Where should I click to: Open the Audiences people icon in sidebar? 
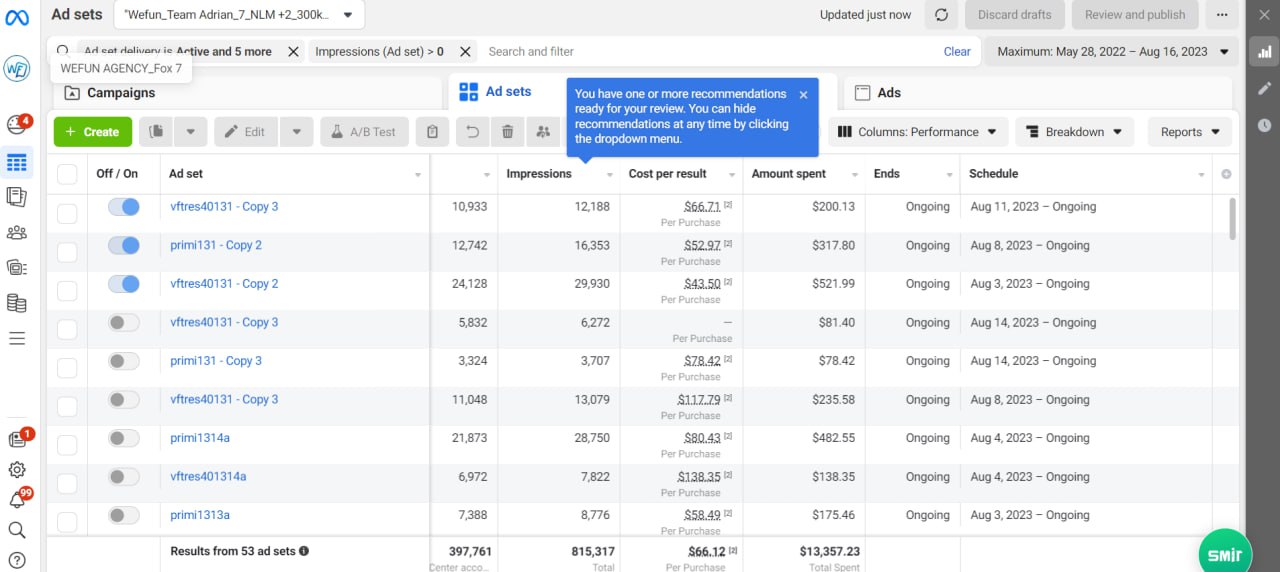17,232
